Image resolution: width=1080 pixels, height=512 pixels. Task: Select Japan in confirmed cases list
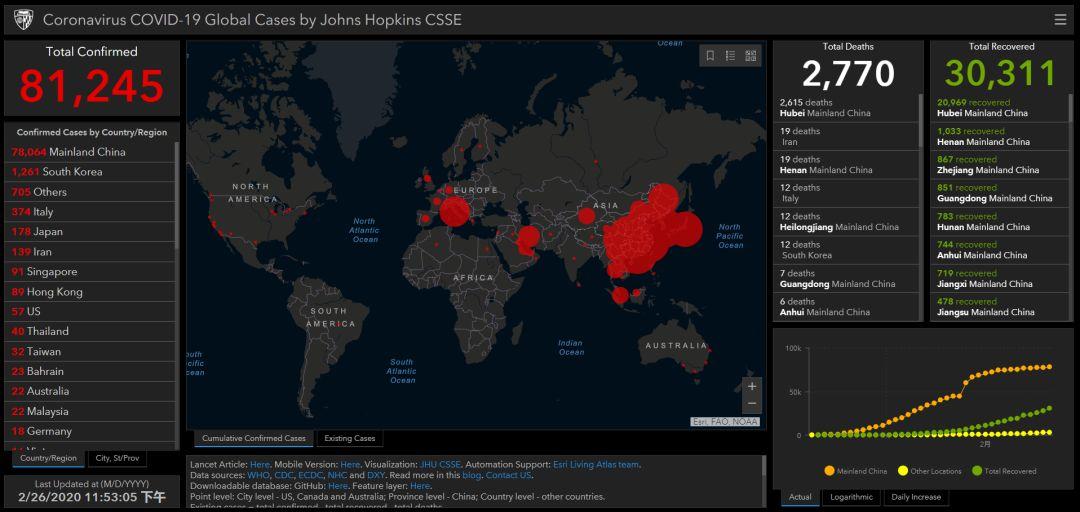point(91,232)
